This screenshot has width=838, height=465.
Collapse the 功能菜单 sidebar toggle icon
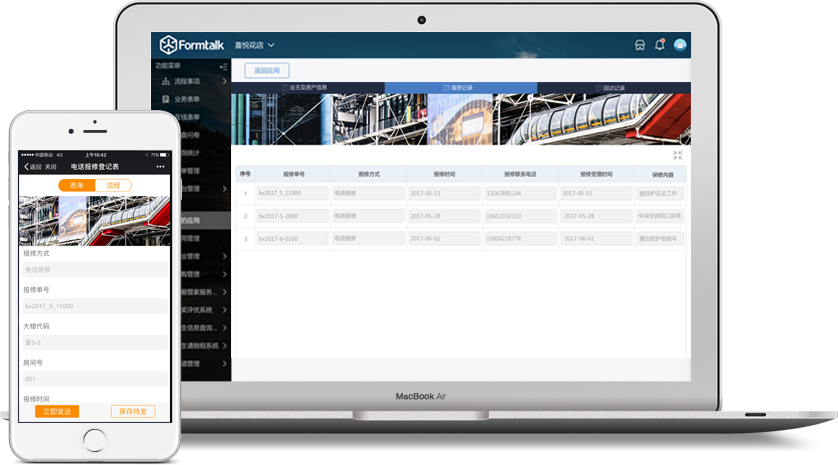coord(223,67)
